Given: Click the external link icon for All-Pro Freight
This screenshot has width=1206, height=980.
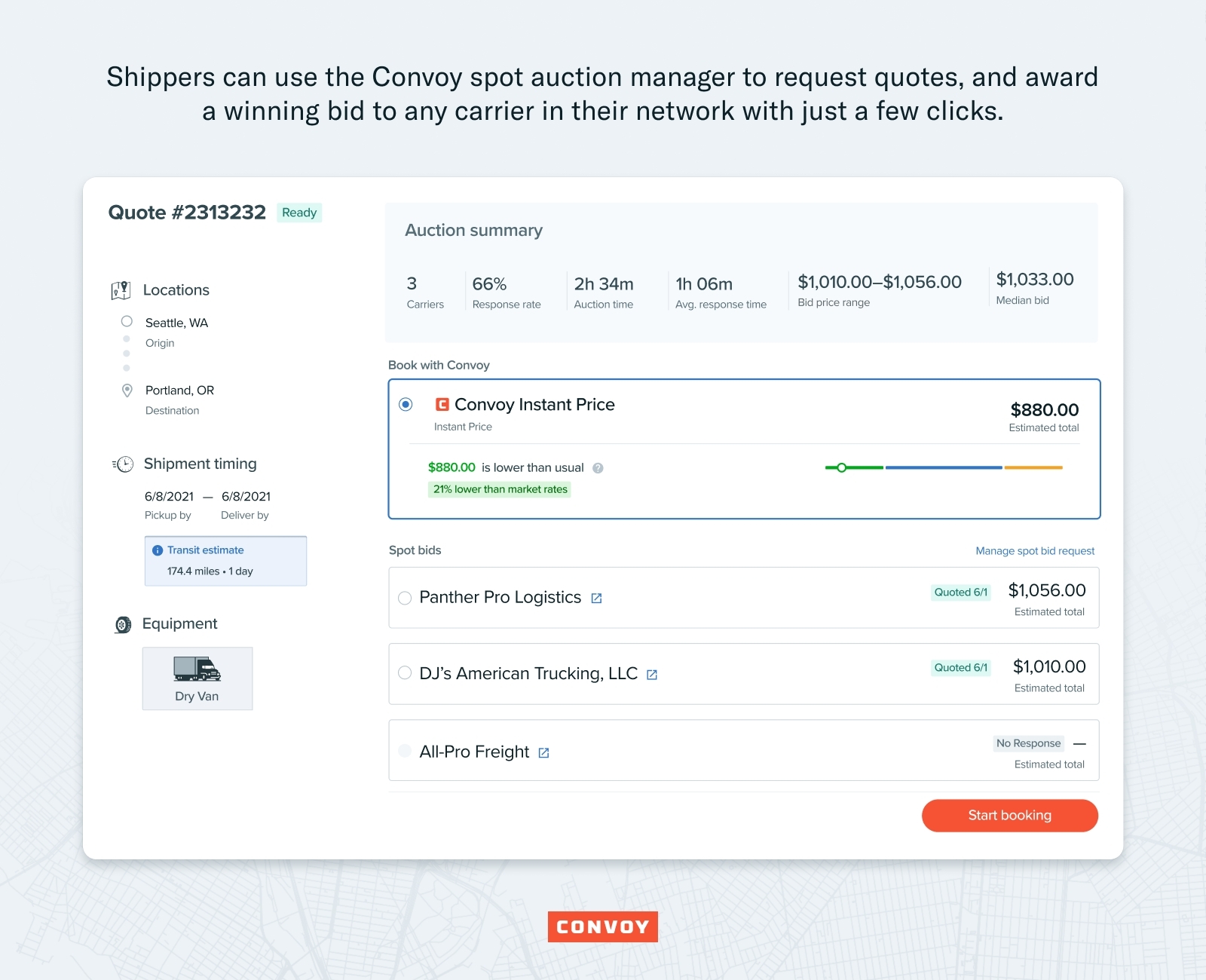Looking at the screenshot, I should pos(544,752).
